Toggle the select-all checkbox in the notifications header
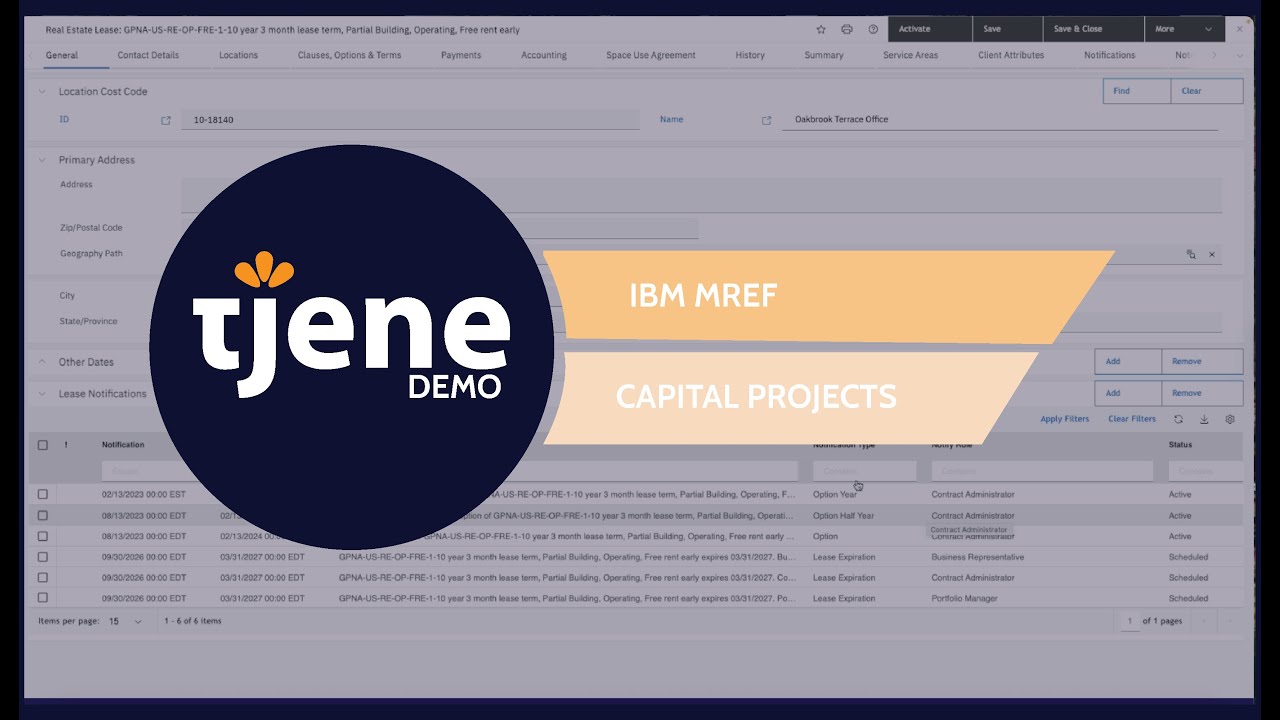This screenshot has height=720, width=1280. [43, 445]
